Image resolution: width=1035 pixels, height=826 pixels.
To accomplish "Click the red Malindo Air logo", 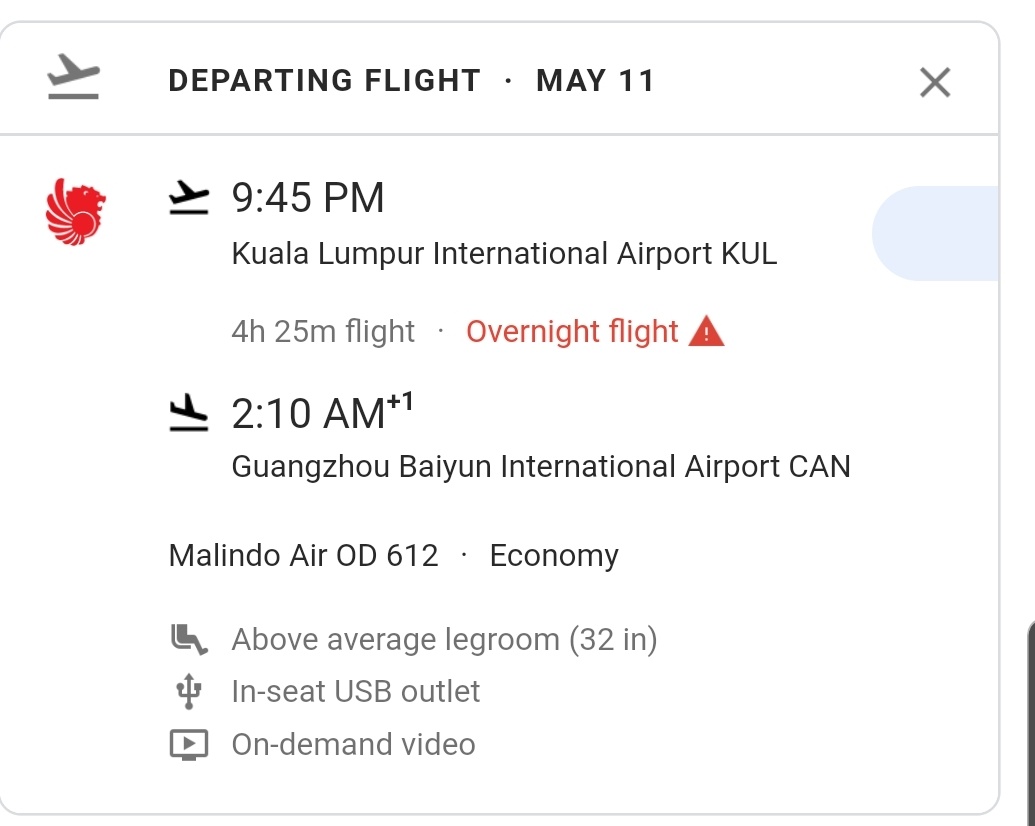I will click(76, 212).
